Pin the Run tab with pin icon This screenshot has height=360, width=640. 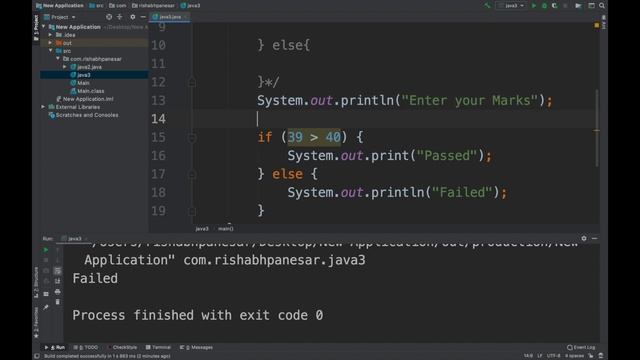[x=46, y=307]
